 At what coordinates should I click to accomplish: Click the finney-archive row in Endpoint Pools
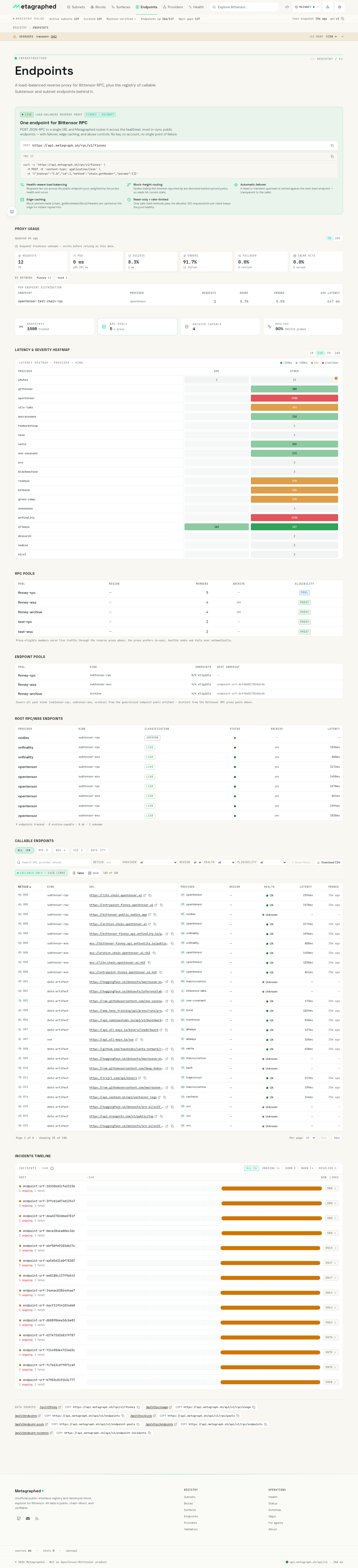[x=179, y=694]
